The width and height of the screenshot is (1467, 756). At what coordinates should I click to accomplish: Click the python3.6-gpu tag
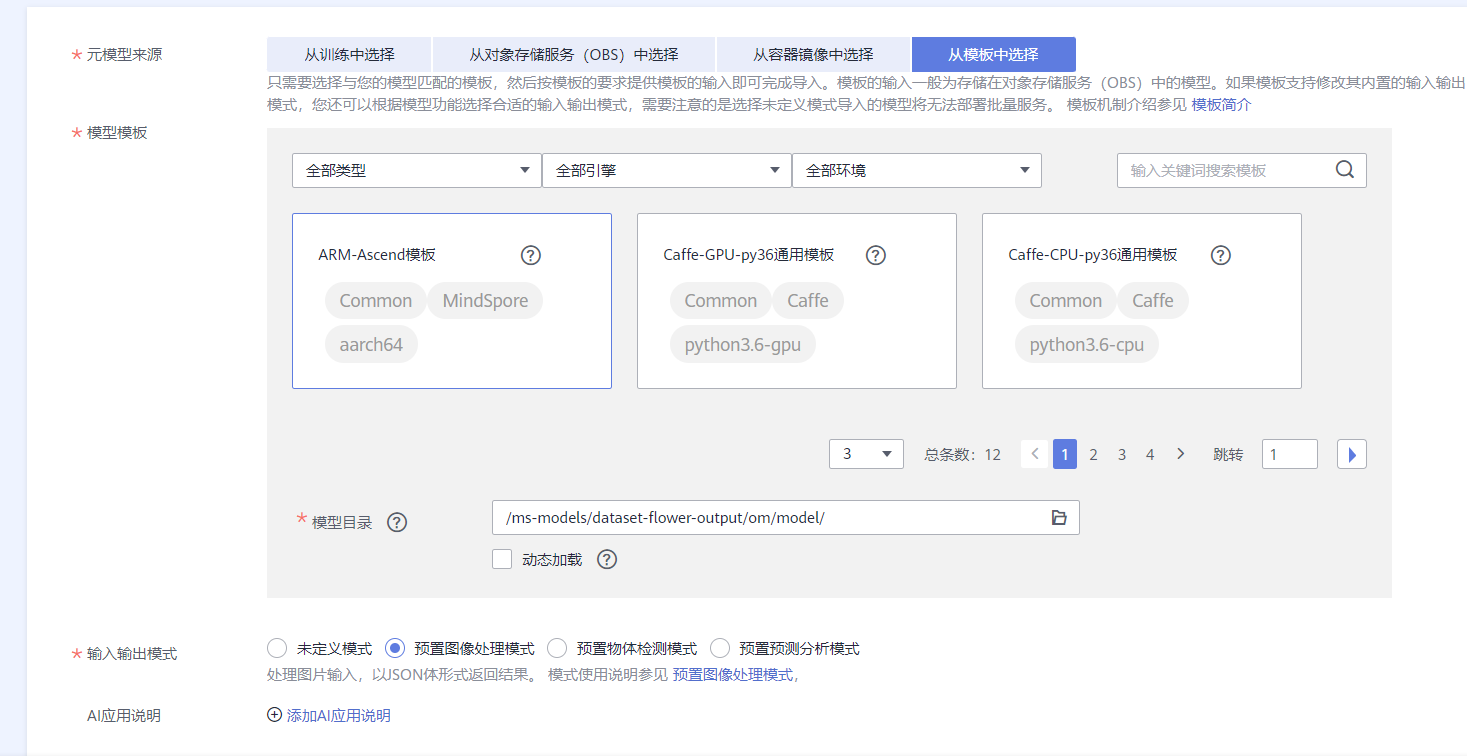743,345
